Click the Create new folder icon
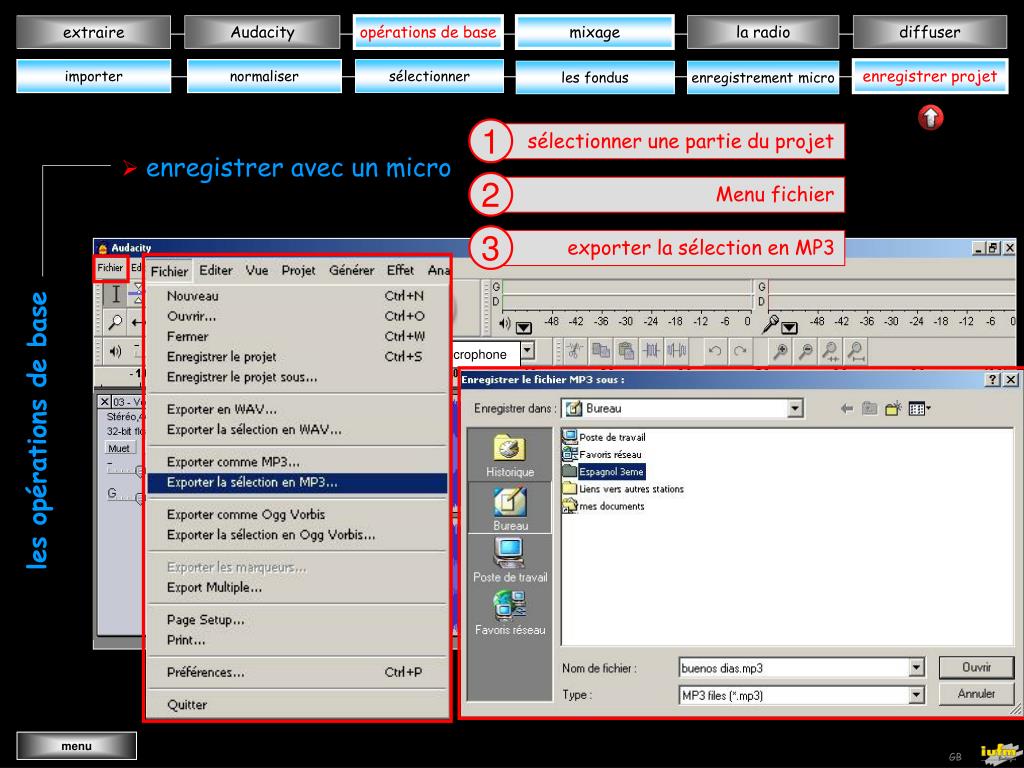The width and height of the screenshot is (1024, 768). point(893,409)
